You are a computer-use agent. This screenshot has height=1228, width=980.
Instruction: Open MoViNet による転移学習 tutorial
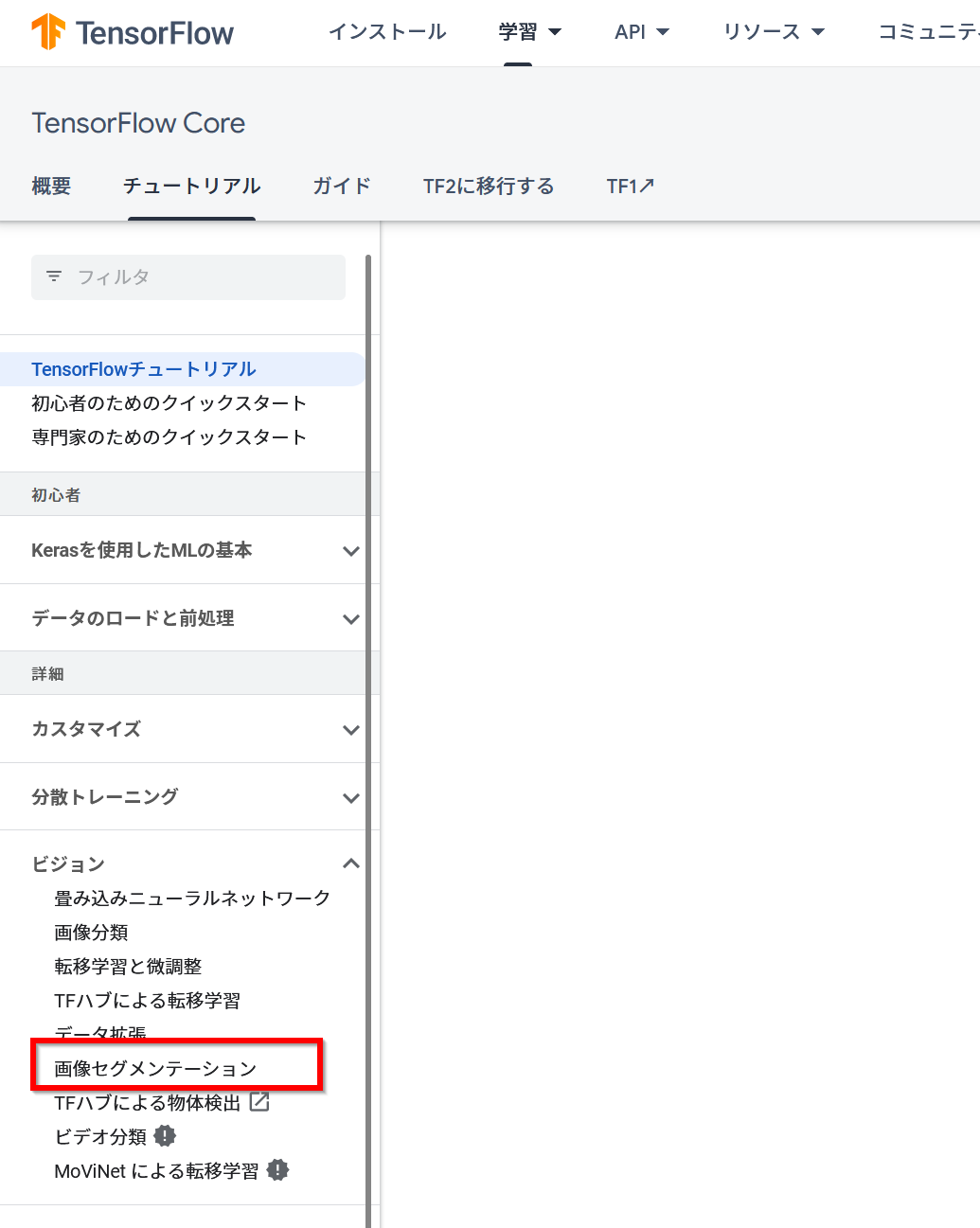coord(156,1170)
